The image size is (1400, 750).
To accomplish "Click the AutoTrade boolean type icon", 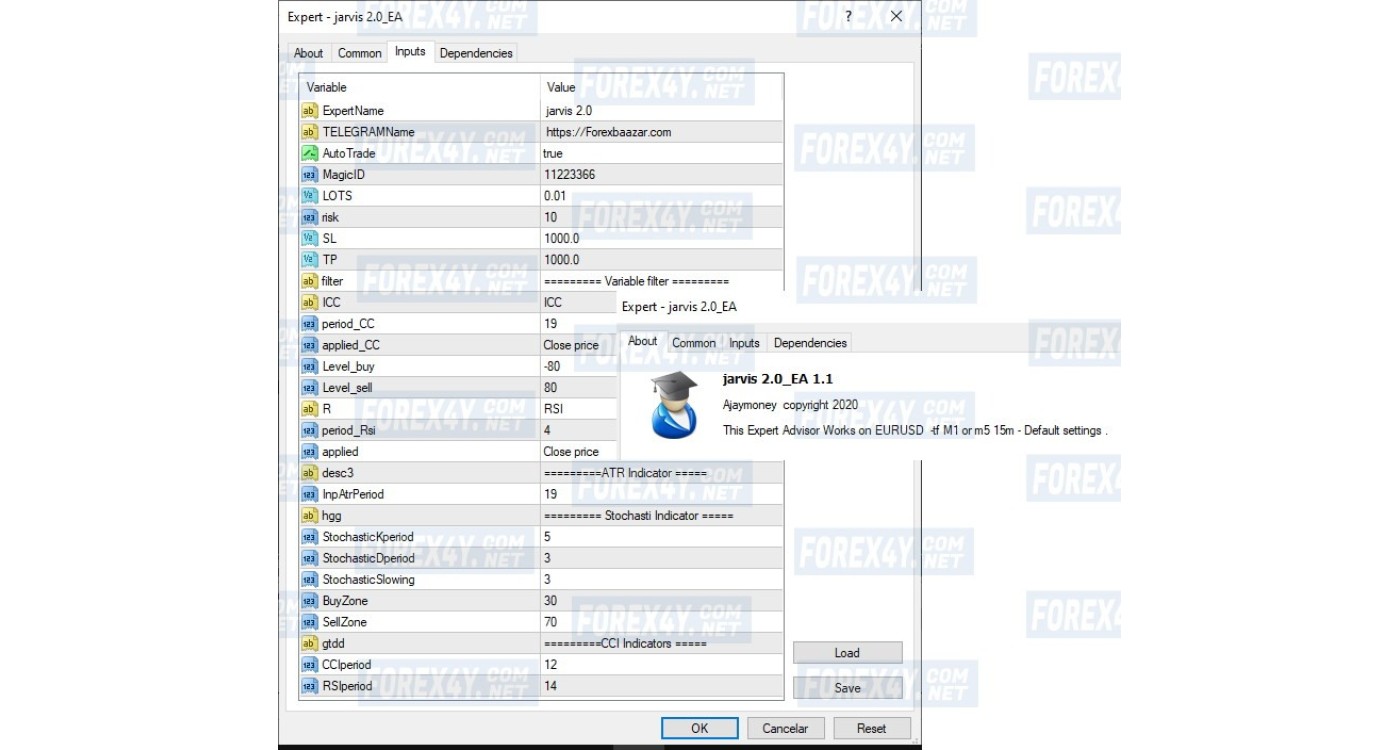I will (x=309, y=153).
